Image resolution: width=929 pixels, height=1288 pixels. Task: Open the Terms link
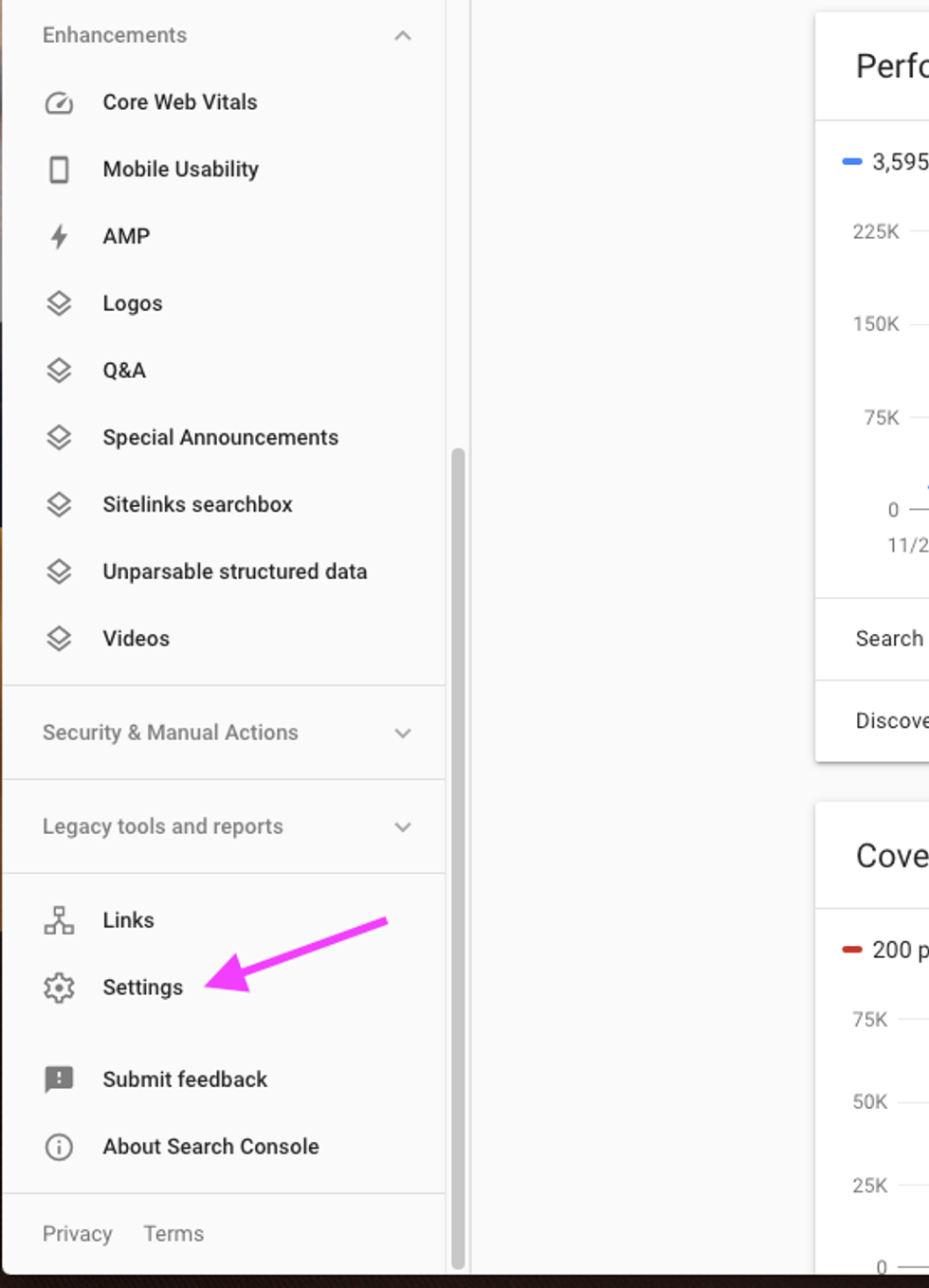tap(173, 1234)
